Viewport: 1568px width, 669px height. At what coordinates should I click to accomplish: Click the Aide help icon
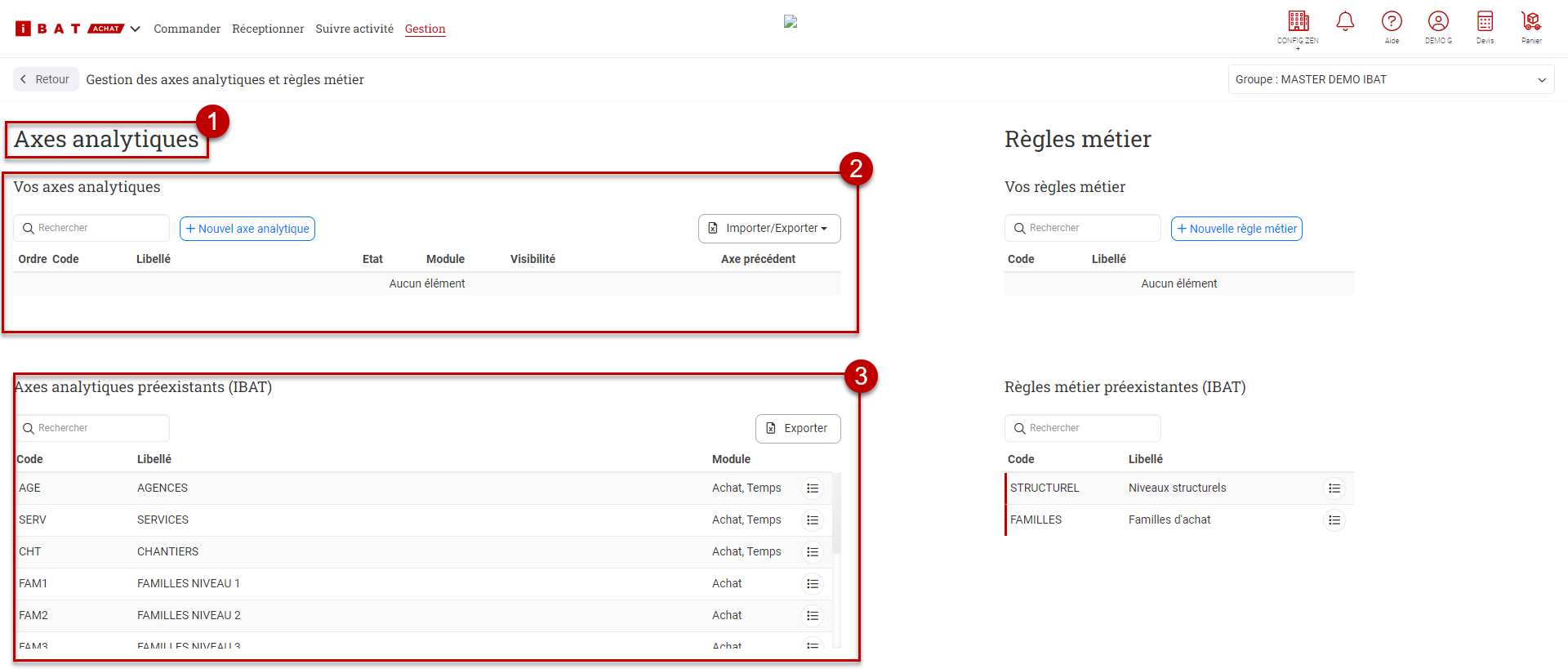tap(1392, 22)
